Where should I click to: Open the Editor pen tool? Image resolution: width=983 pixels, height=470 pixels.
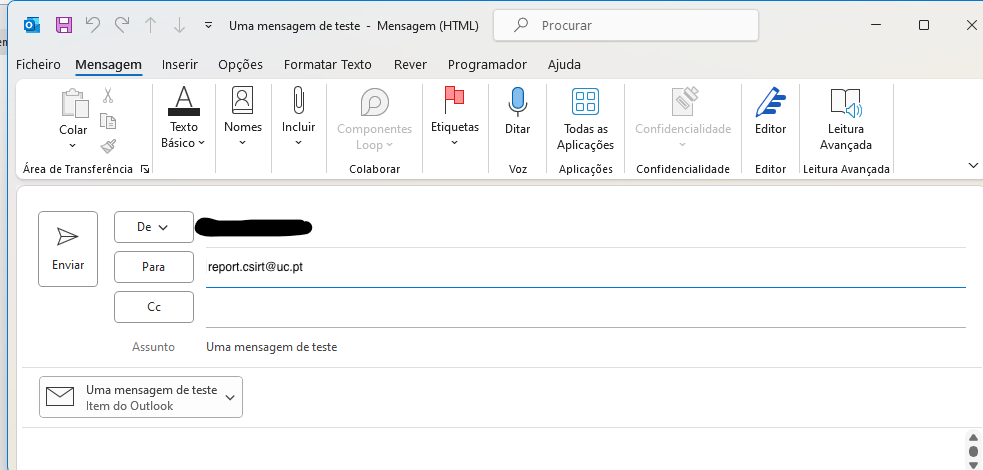(770, 113)
